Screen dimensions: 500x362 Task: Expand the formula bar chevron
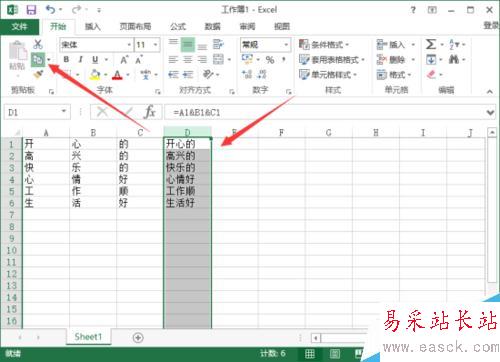click(490, 113)
